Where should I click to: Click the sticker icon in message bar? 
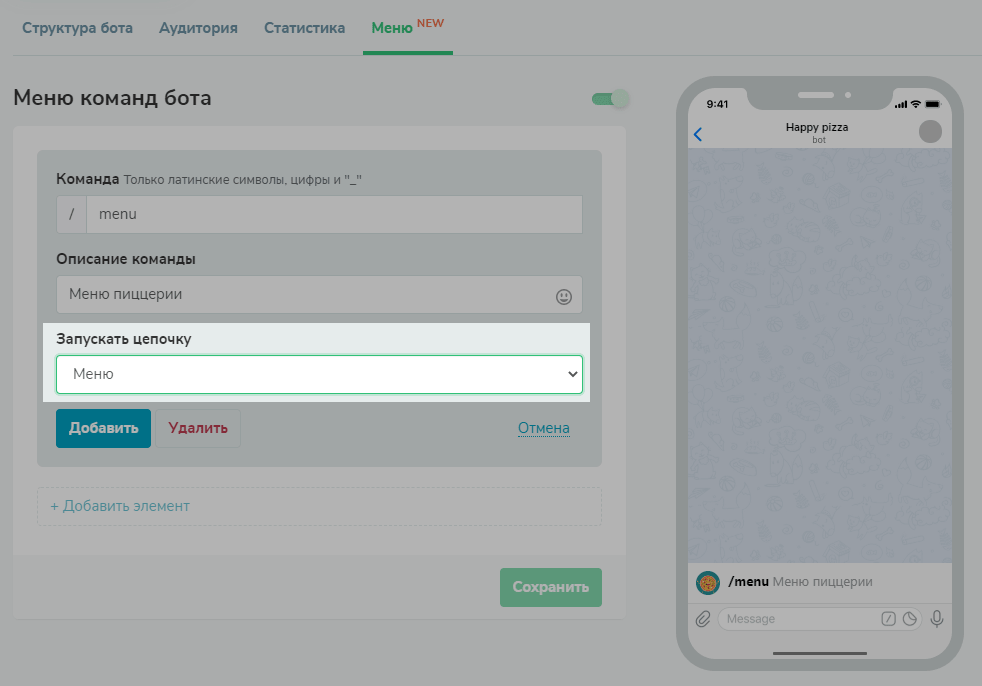(x=910, y=619)
